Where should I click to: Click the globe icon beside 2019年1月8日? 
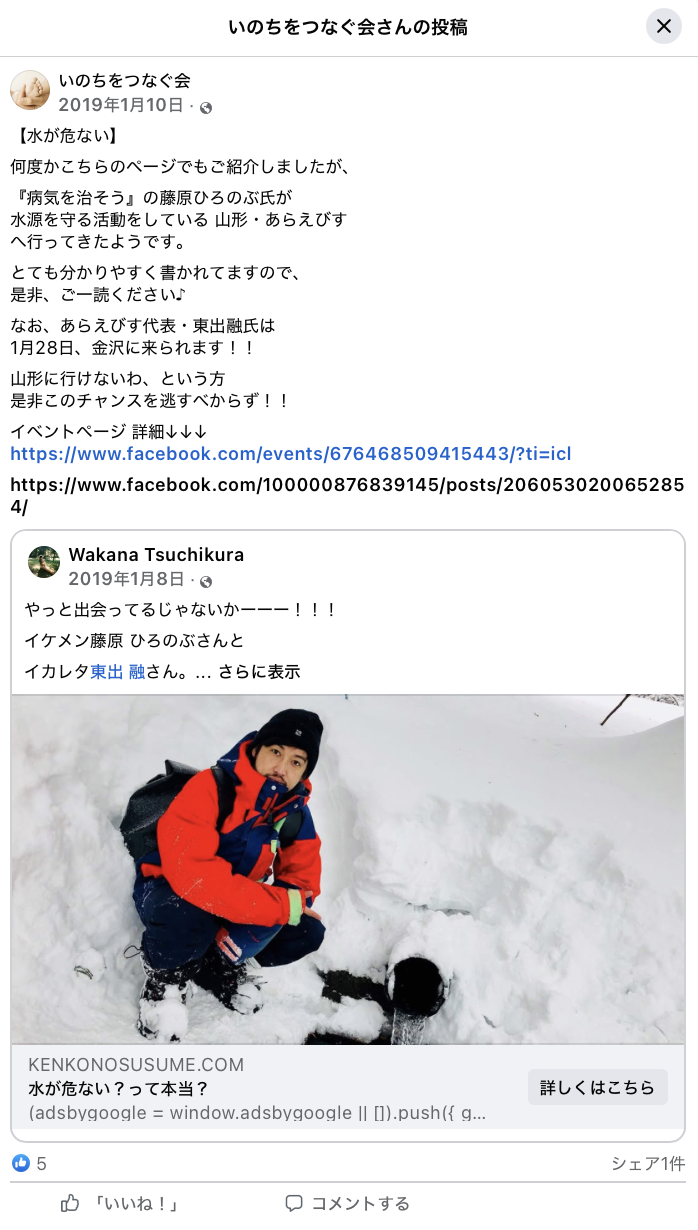coord(207,581)
